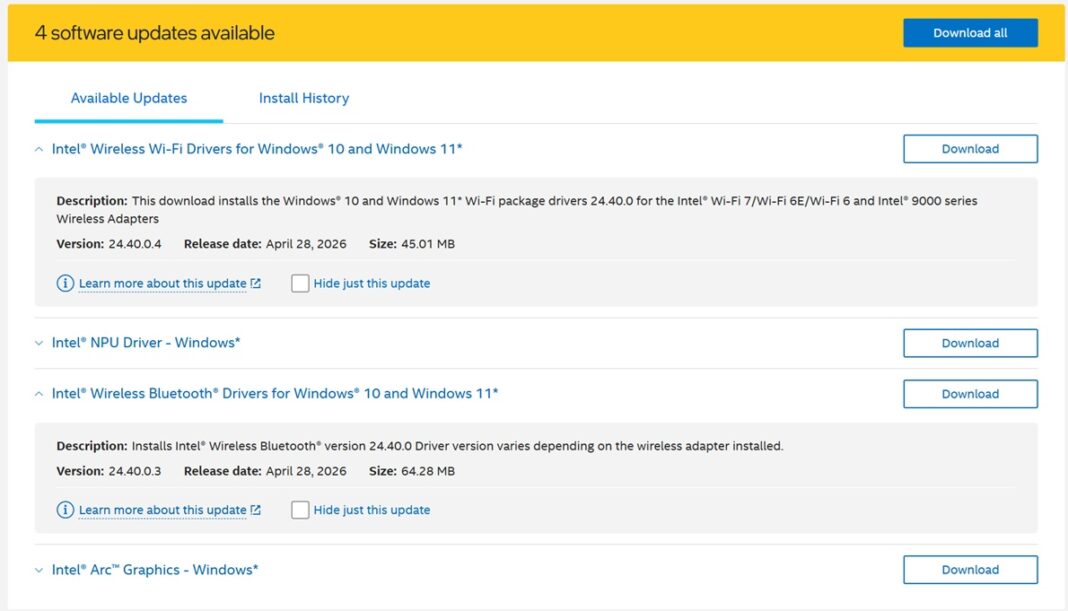Viewport: 1068px width, 611px height.
Task: Select the Available Updates tab
Action: coord(128,97)
